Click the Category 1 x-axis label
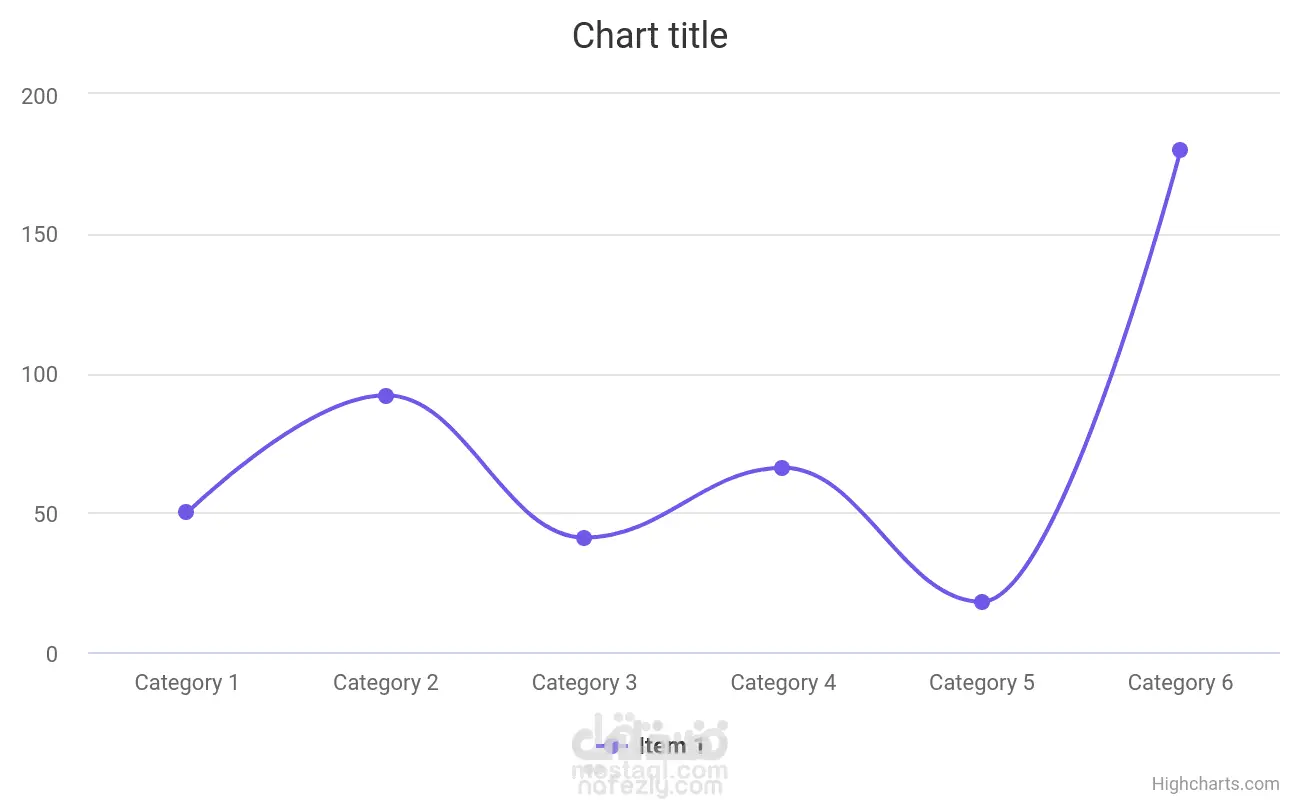The image size is (1300, 800). coord(187,683)
